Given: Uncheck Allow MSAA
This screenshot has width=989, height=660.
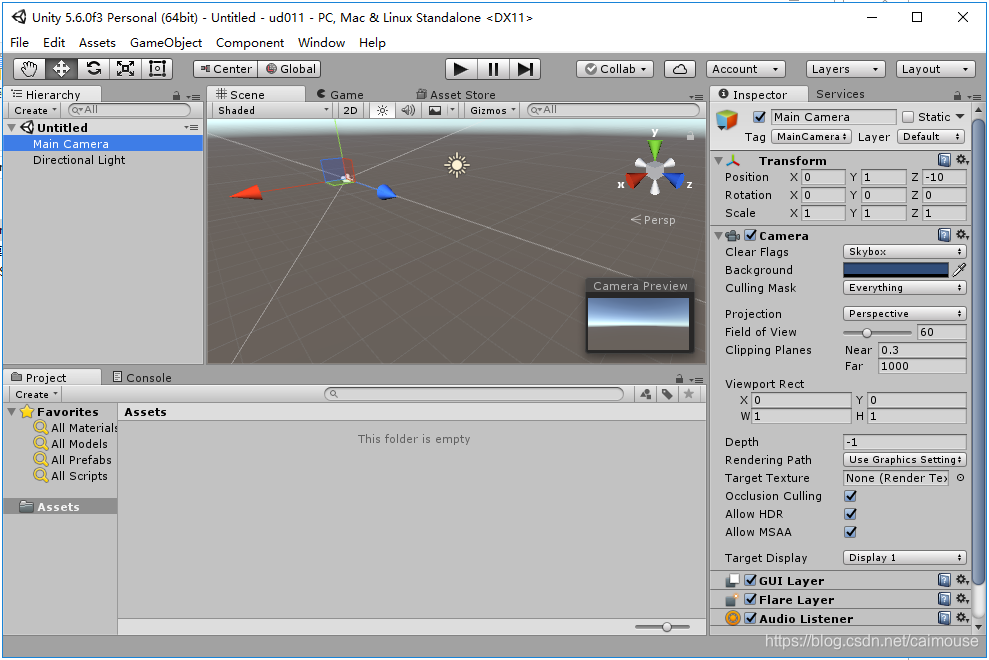Looking at the screenshot, I should 850,533.
